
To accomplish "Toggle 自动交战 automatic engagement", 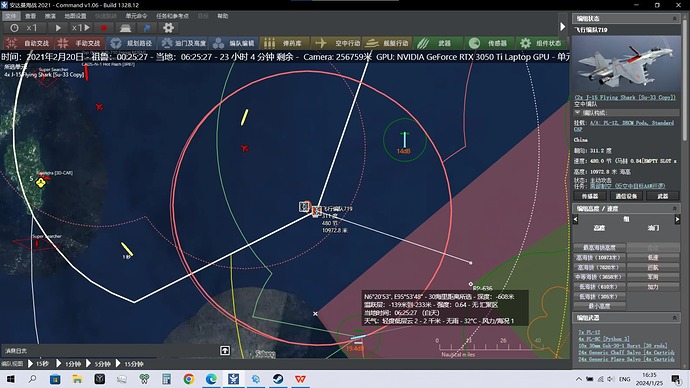I will point(29,43).
